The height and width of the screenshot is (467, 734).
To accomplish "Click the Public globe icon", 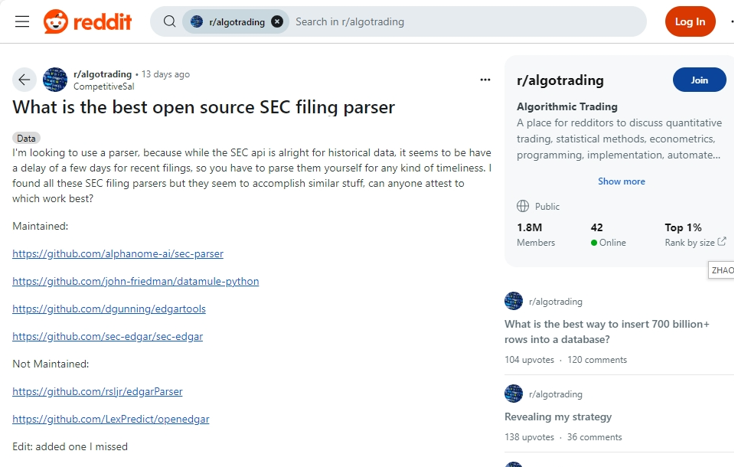I will [523, 206].
